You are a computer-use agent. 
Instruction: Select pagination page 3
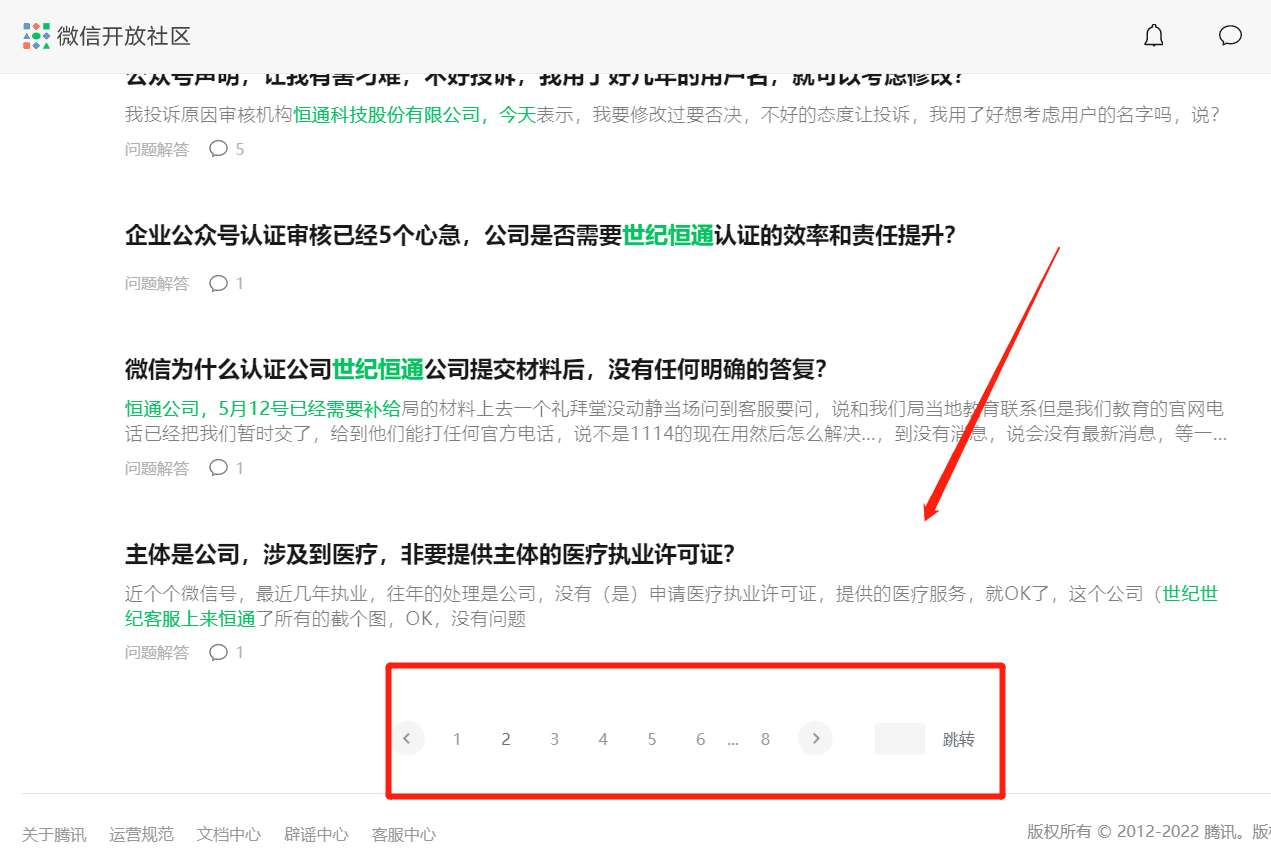(554, 739)
